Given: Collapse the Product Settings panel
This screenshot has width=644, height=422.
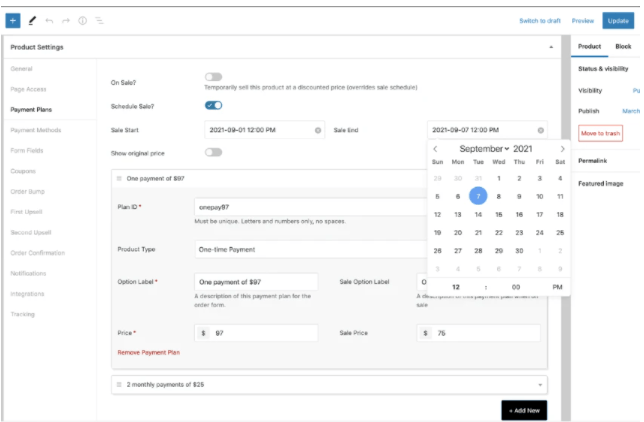Looking at the screenshot, I should click(x=551, y=47).
